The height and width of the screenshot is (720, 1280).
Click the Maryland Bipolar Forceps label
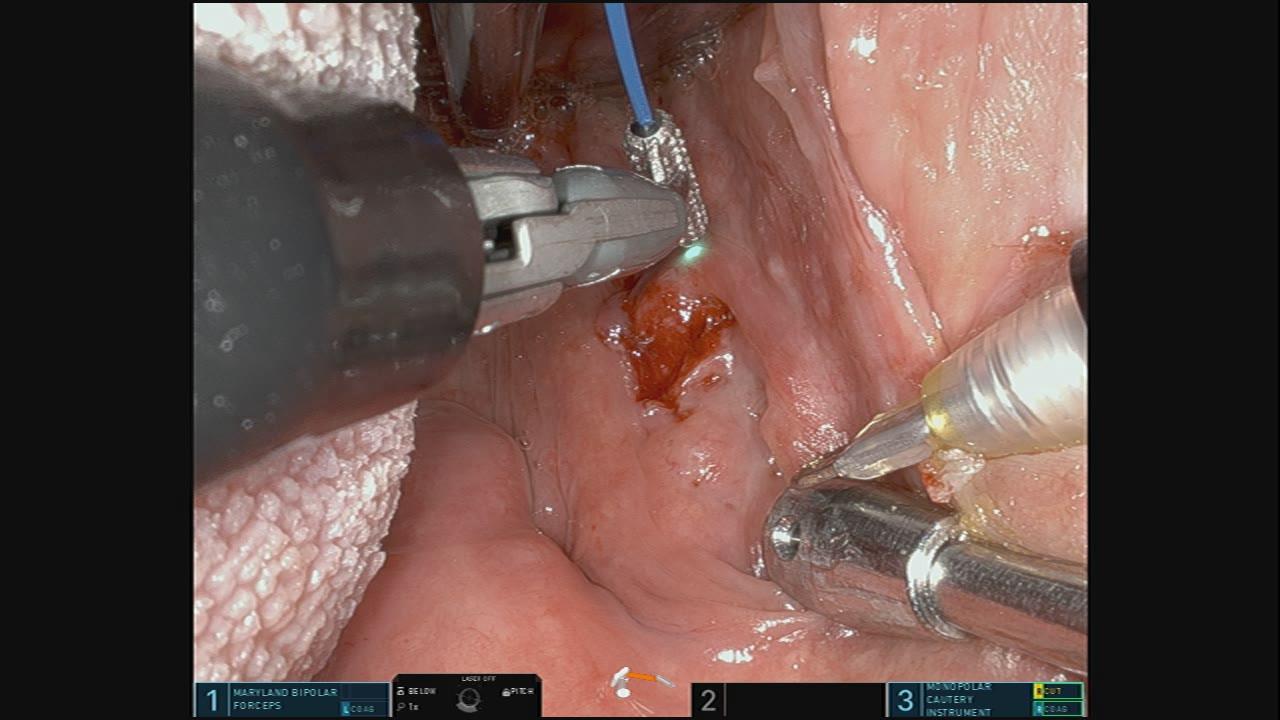tap(285, 699)
